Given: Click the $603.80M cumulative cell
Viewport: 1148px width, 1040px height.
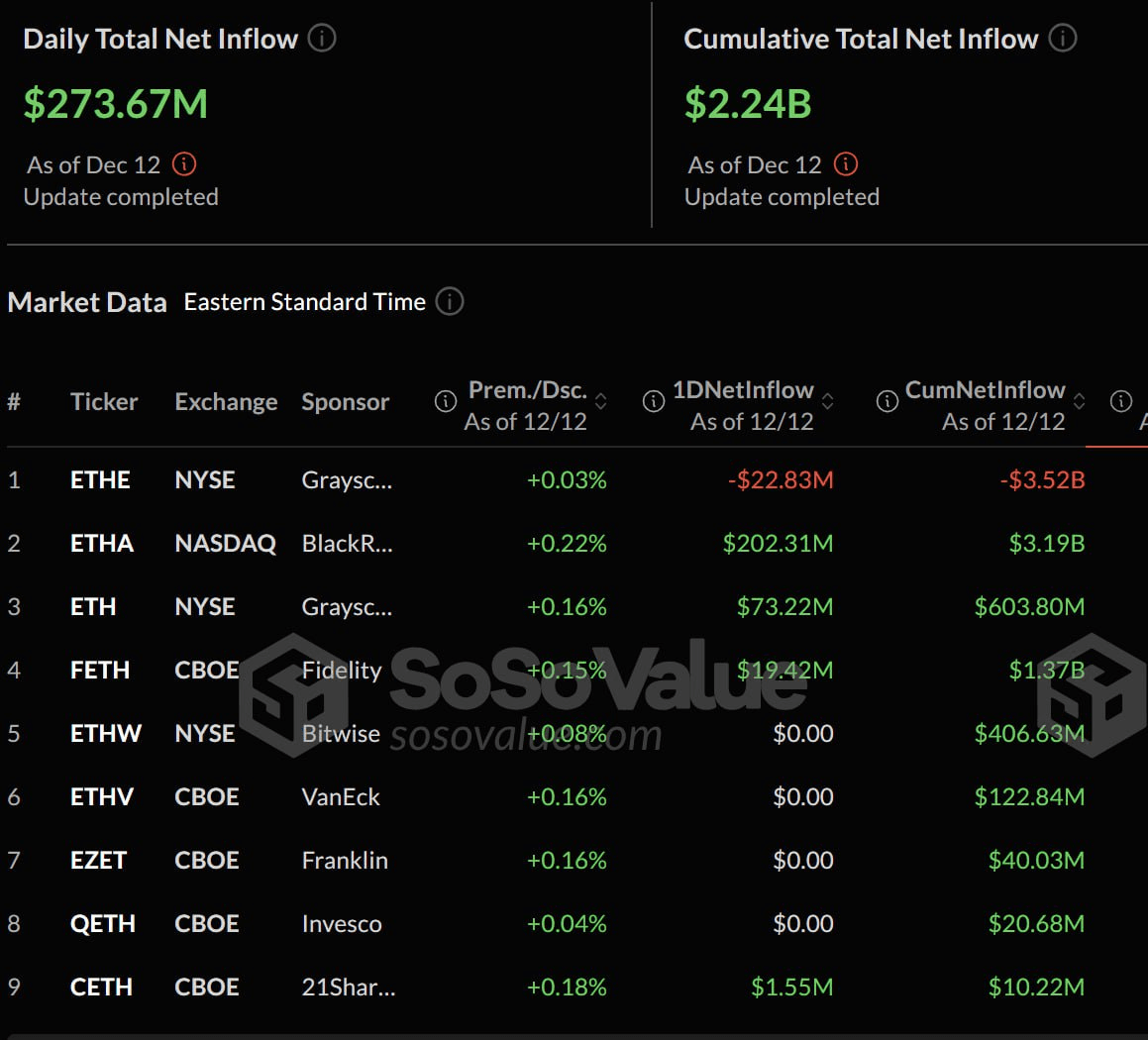Looking at the screenshot, I should (1029, 607).
